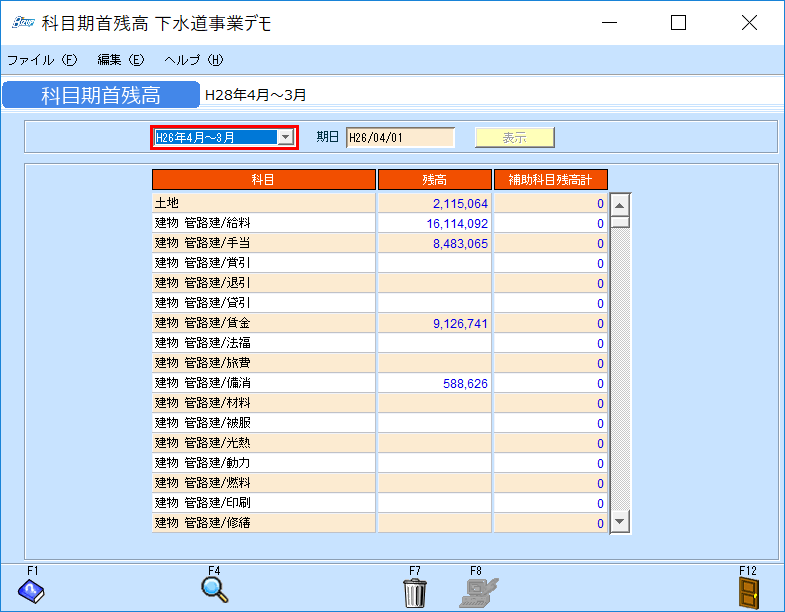
Task: Click the 残高 column header
Action: [435, 179]
